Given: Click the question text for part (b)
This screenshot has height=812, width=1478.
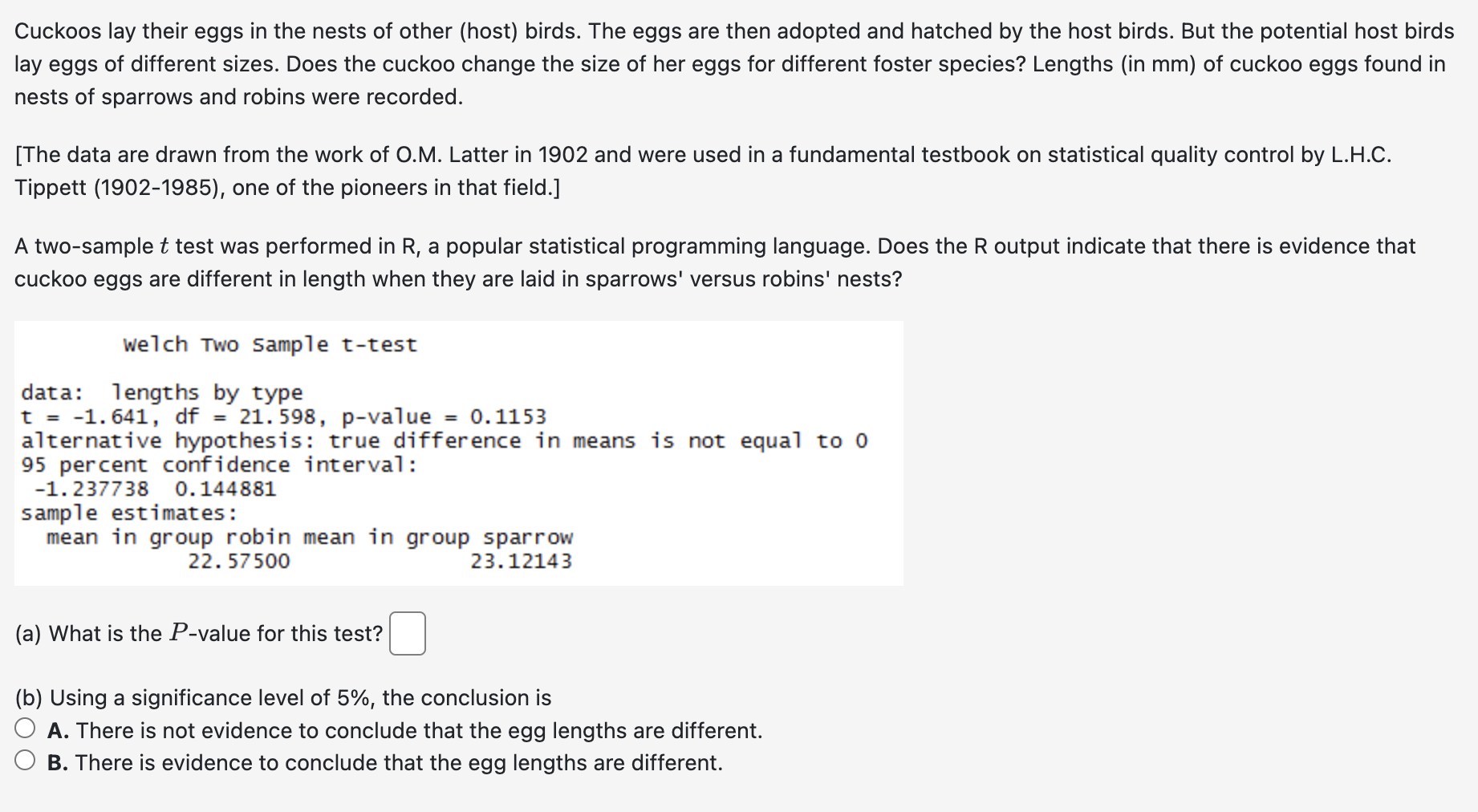Looking at the screenshot, I should [282, 697].
